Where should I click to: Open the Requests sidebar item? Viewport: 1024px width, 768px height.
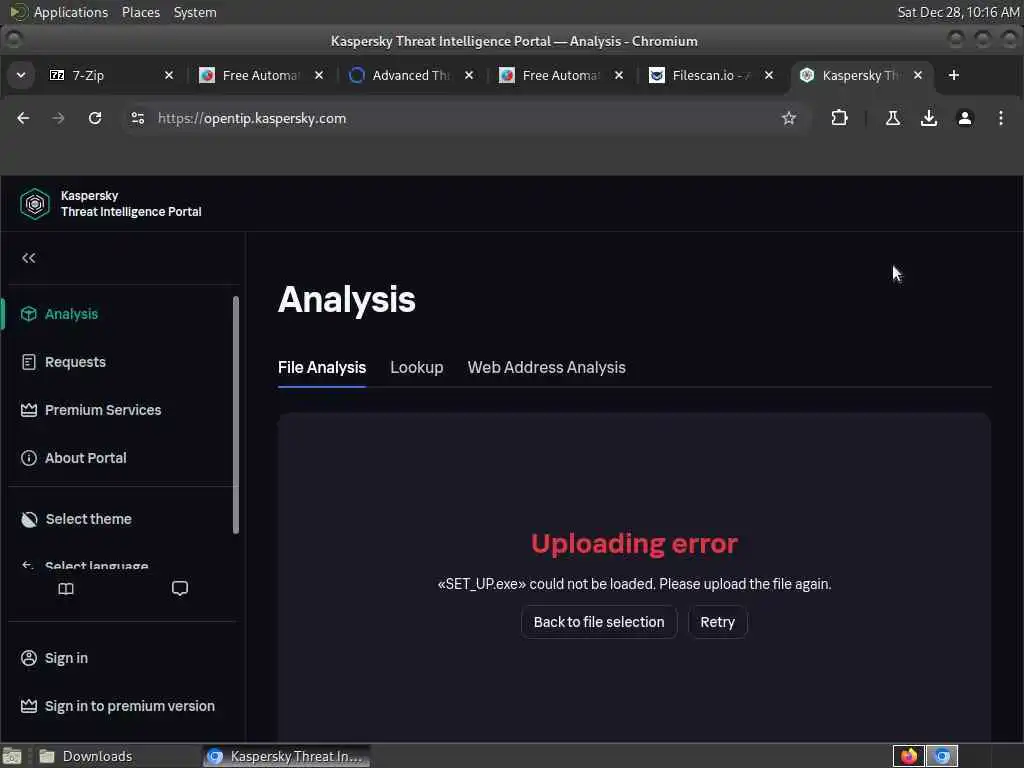(x=75, y=362)
